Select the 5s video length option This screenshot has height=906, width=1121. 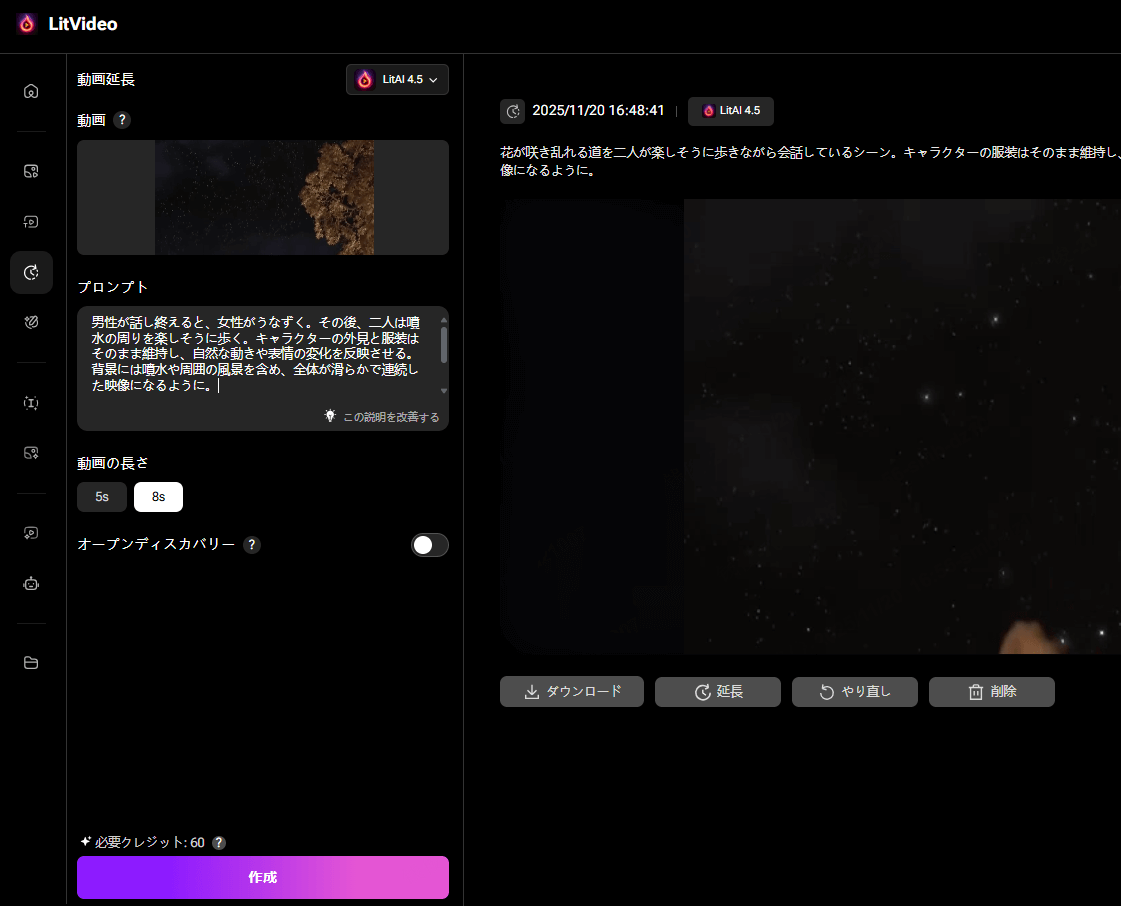tap(101, 496)
